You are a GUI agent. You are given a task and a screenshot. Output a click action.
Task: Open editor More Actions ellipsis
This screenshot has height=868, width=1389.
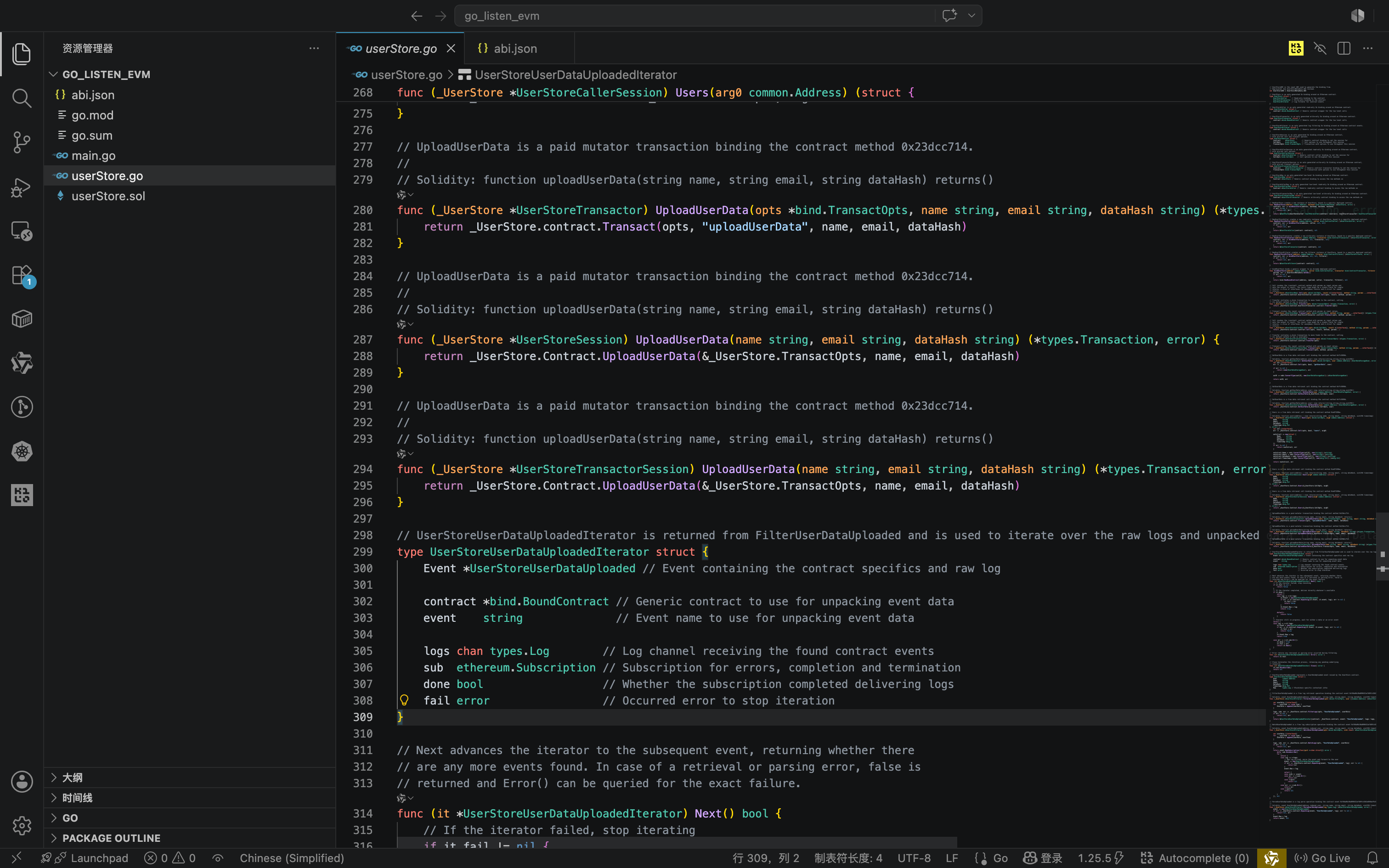1368,48
